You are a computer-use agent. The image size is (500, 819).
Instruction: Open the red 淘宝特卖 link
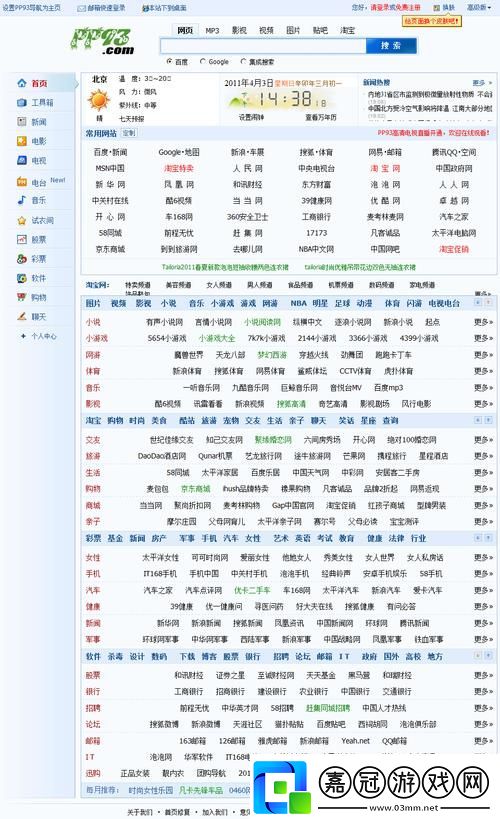(179, 168)
